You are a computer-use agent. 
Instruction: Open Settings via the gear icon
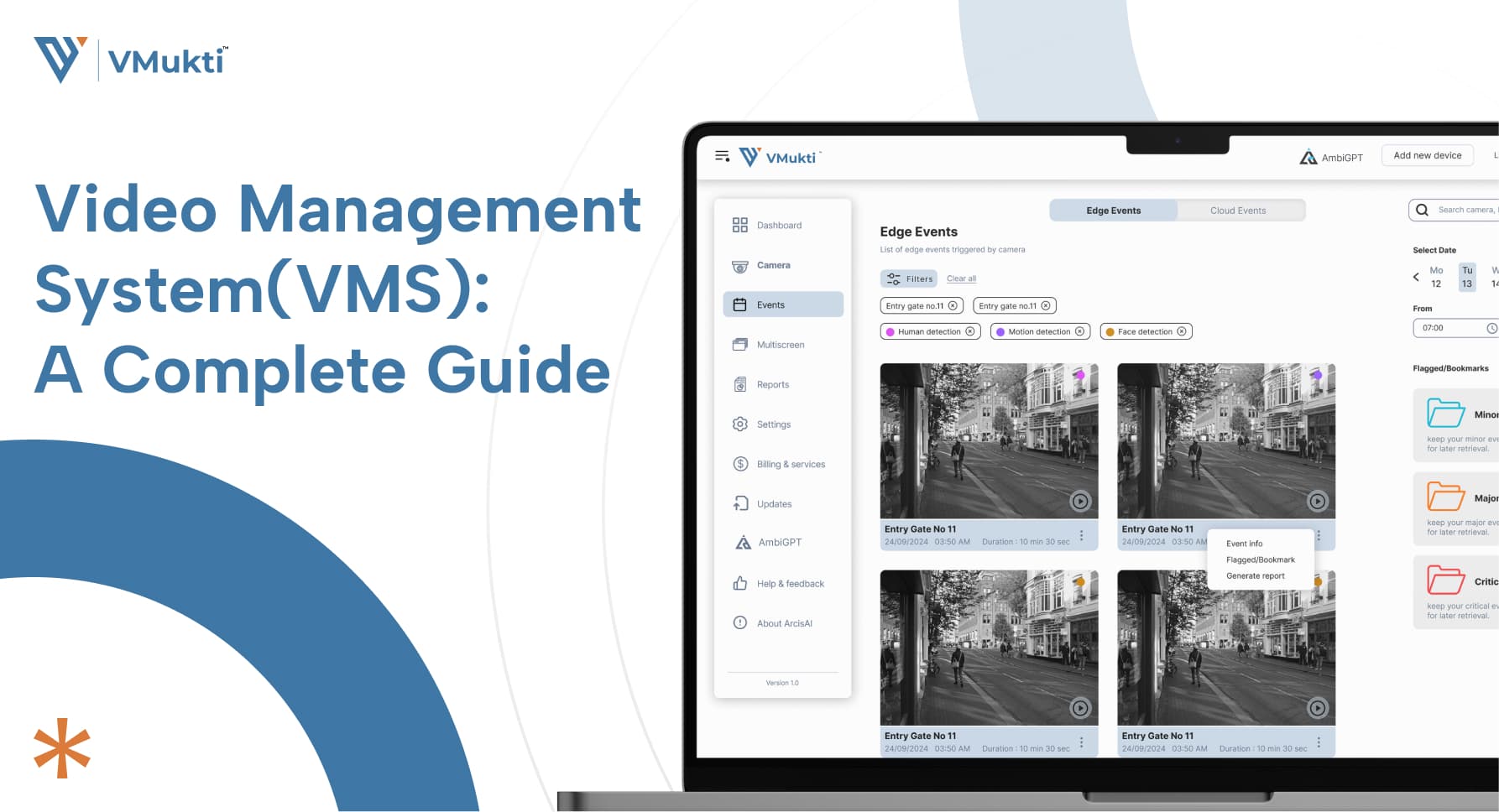click(x=739, y=424)
